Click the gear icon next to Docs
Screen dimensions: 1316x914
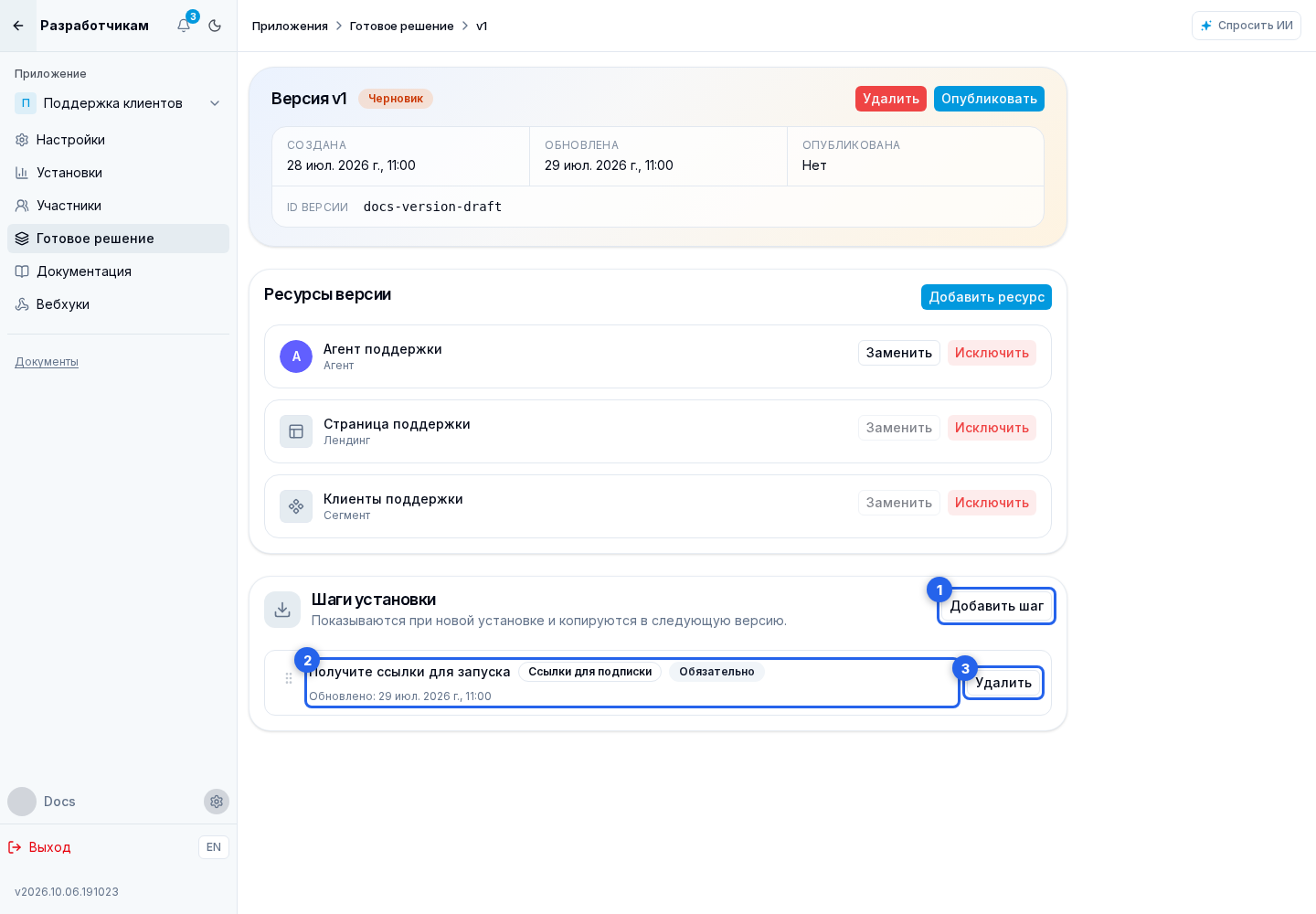tap(217, 802)
